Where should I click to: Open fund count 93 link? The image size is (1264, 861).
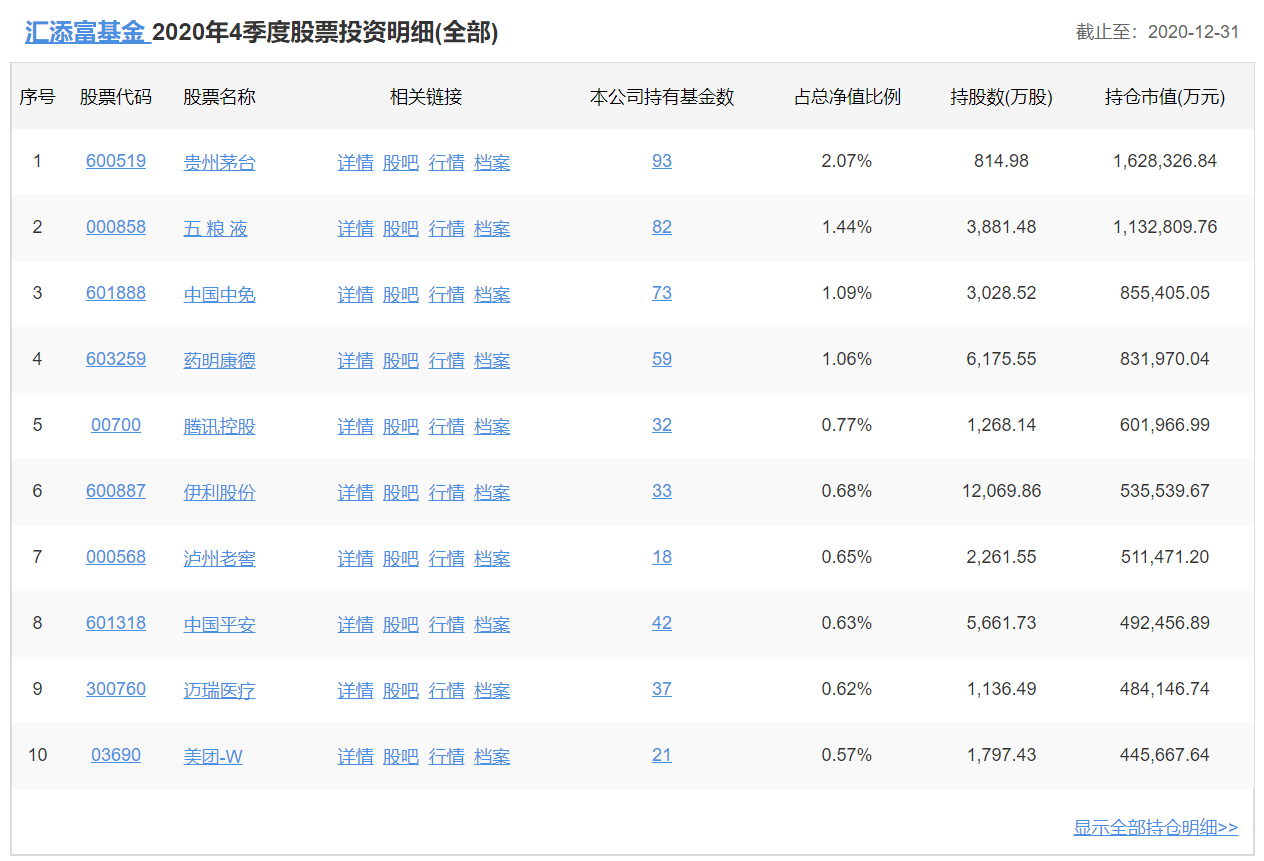662,161
